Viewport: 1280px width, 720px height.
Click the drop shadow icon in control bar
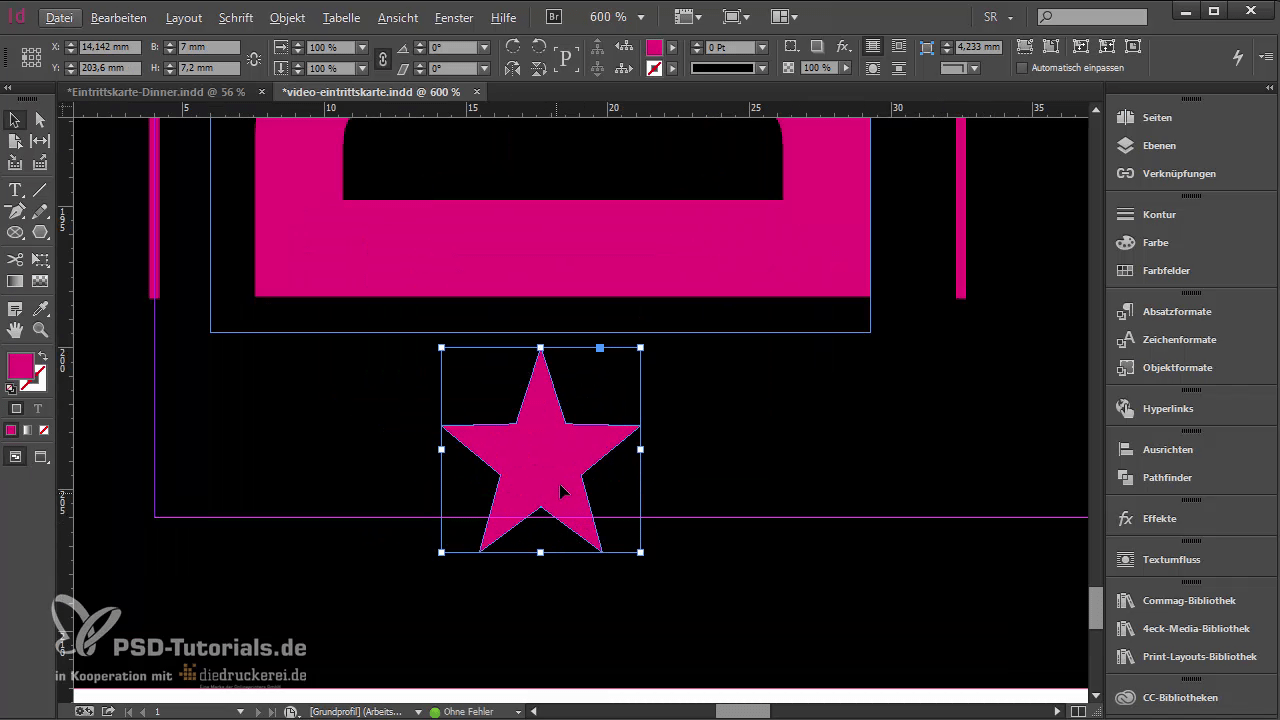click(x=817, y=47)
